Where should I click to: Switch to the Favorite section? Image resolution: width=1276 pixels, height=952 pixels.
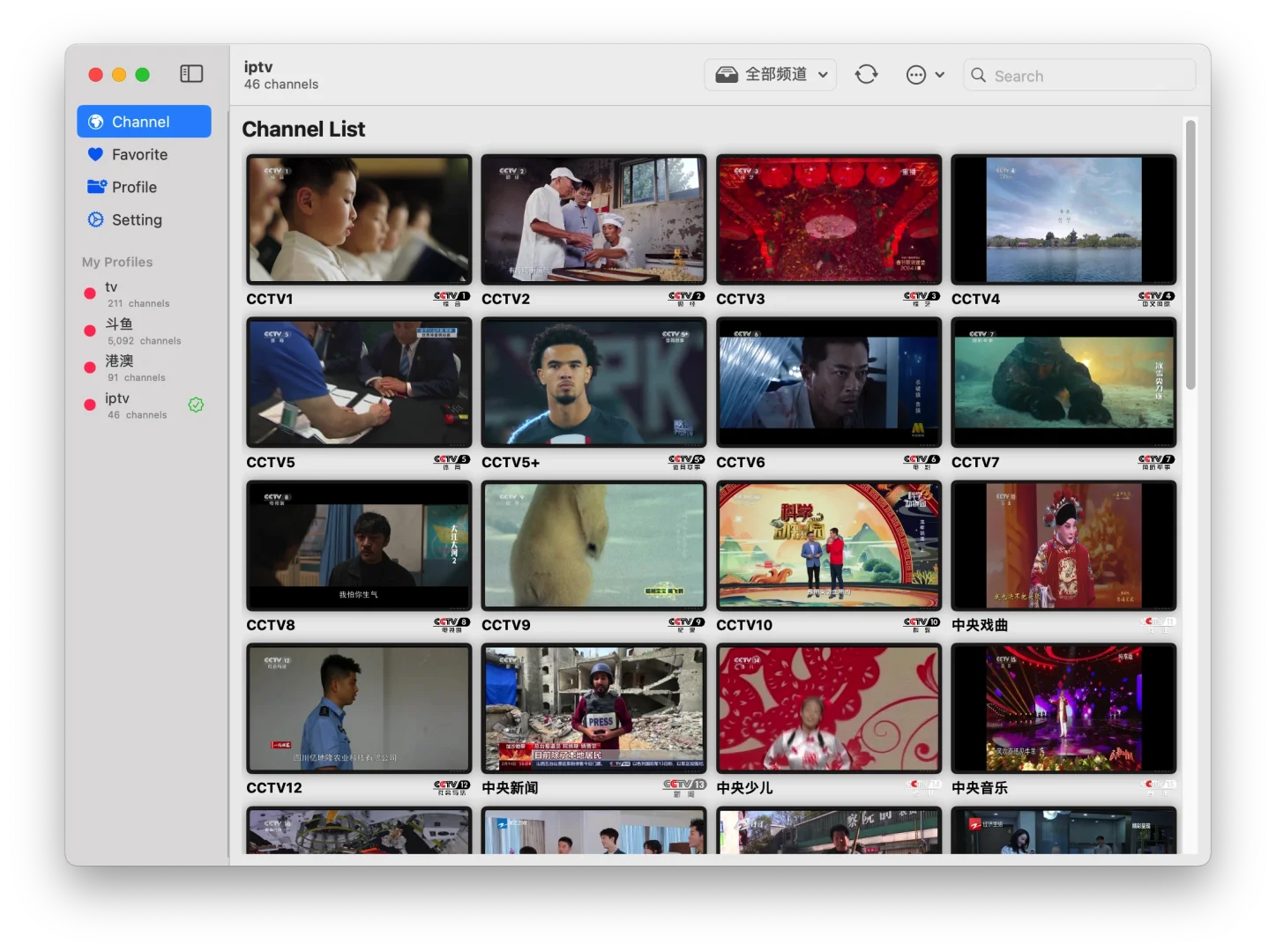pyautogui.click(x=138, y=154)
